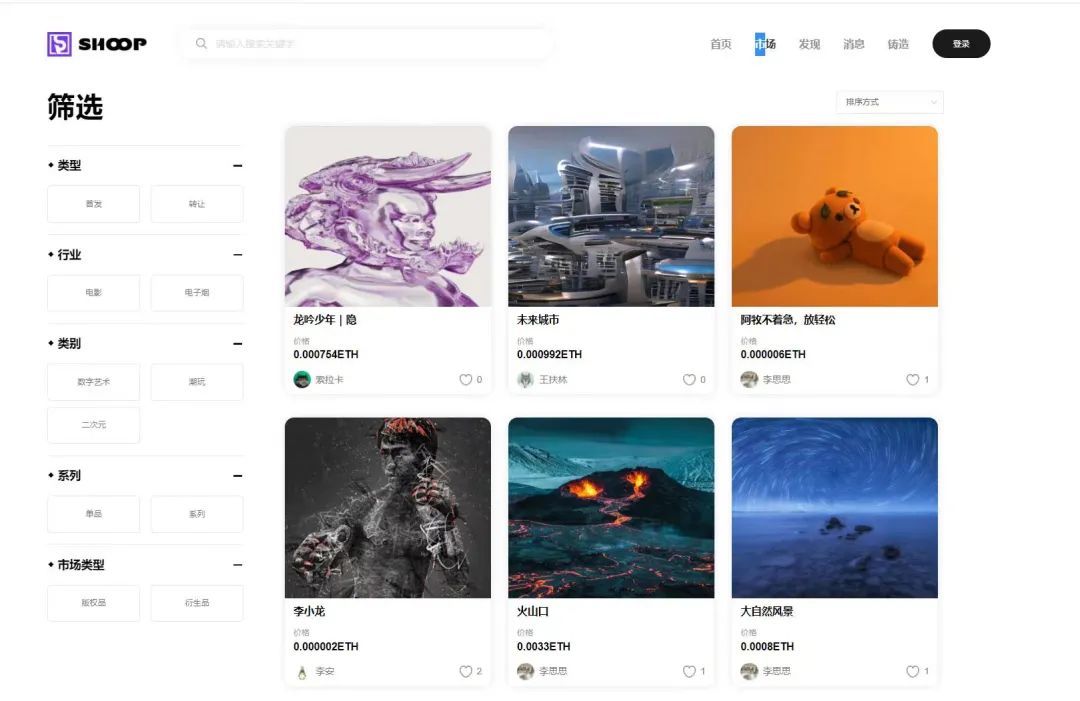
Task: Open the 铸造 nav item
Action: (898, 44)
